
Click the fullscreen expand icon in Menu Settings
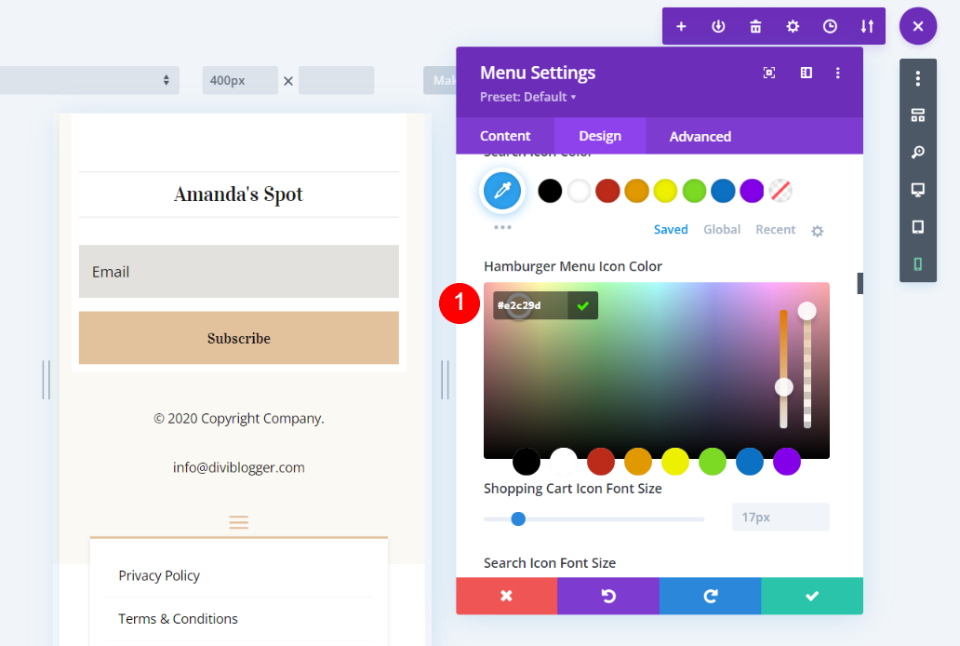pos(769,73)
